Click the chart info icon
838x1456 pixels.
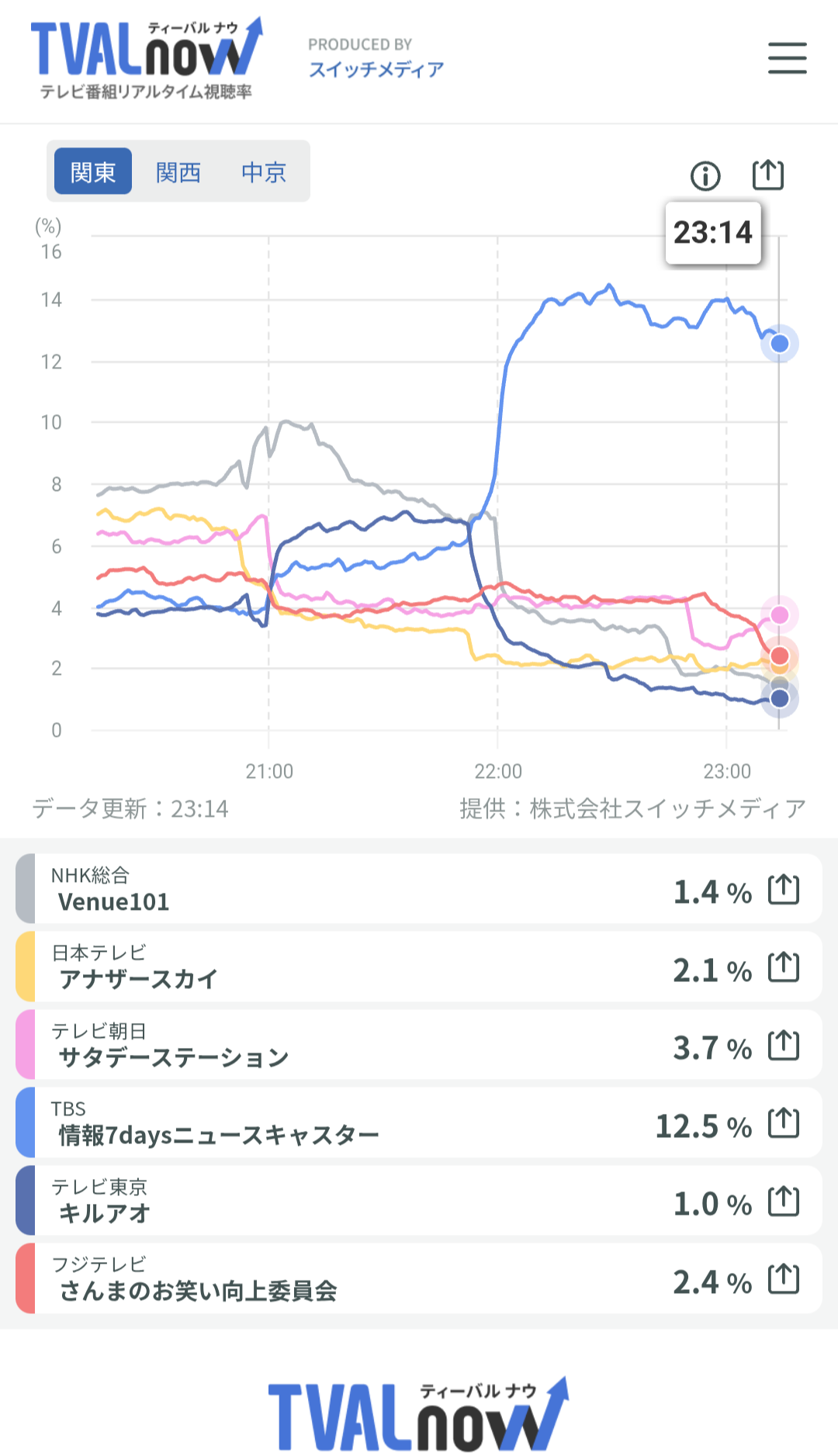tap(705, 176)
